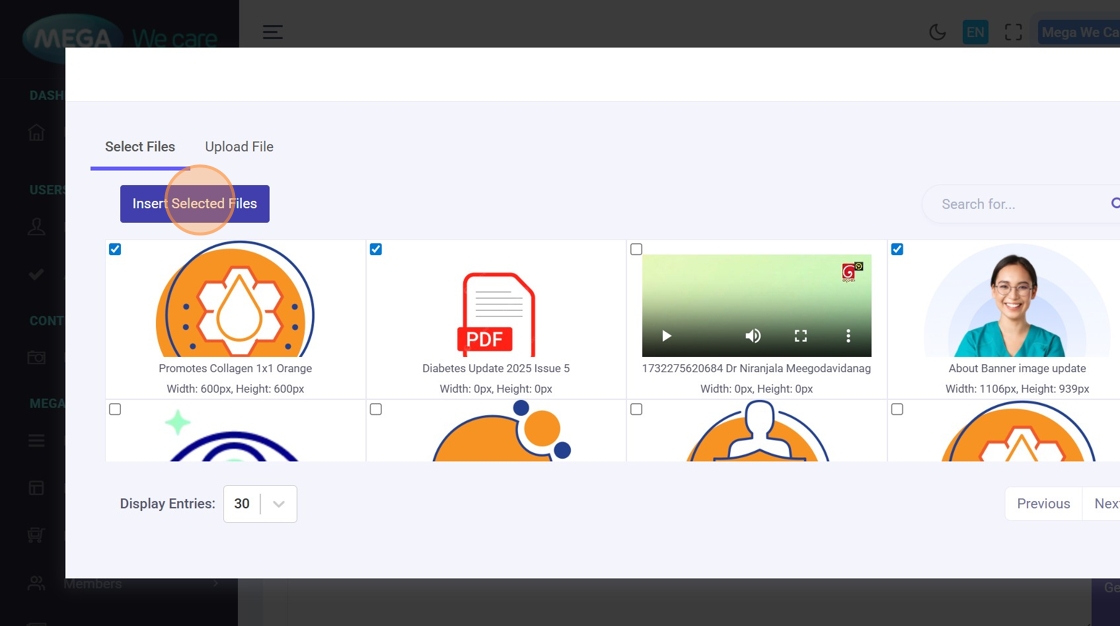The height and width of the screenshot is (626, 1120).
Task: Play the Dr Niranjala video
Action: (667, 336)
